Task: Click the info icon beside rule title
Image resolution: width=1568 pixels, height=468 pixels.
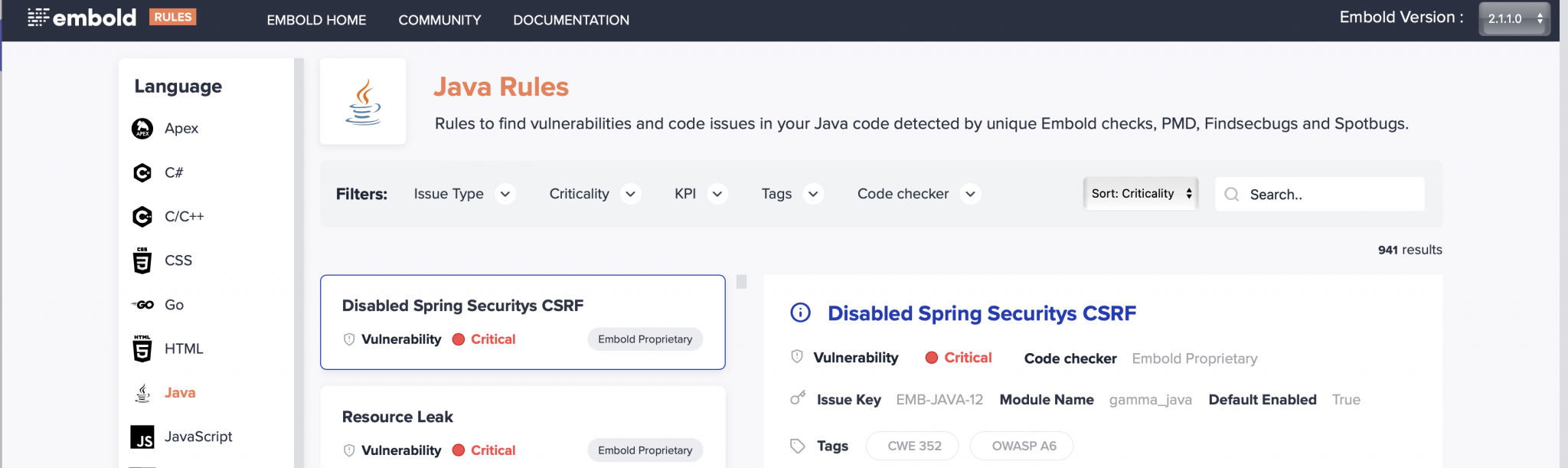Action: pos(800,313)
